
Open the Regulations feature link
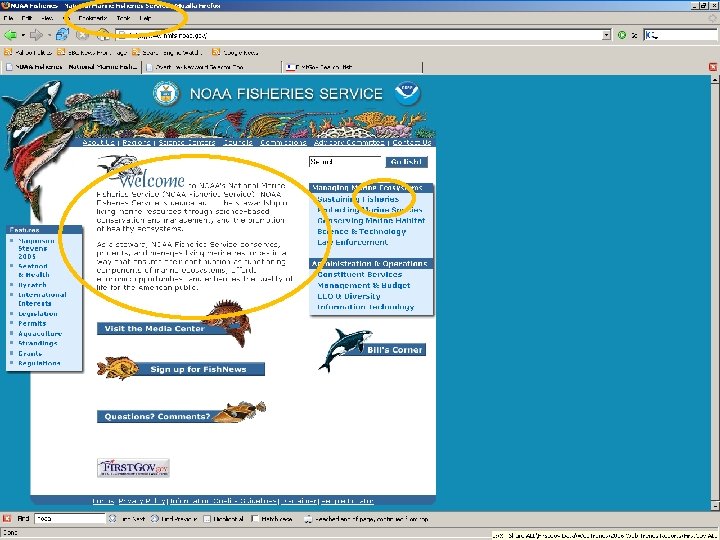[x=39, y=363]
